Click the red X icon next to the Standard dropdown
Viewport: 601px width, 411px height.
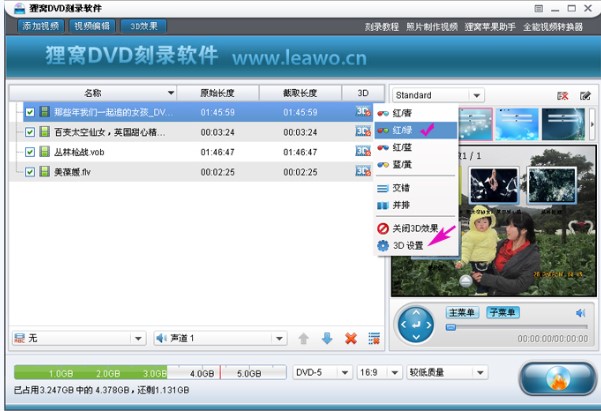(x=563, y=95)
